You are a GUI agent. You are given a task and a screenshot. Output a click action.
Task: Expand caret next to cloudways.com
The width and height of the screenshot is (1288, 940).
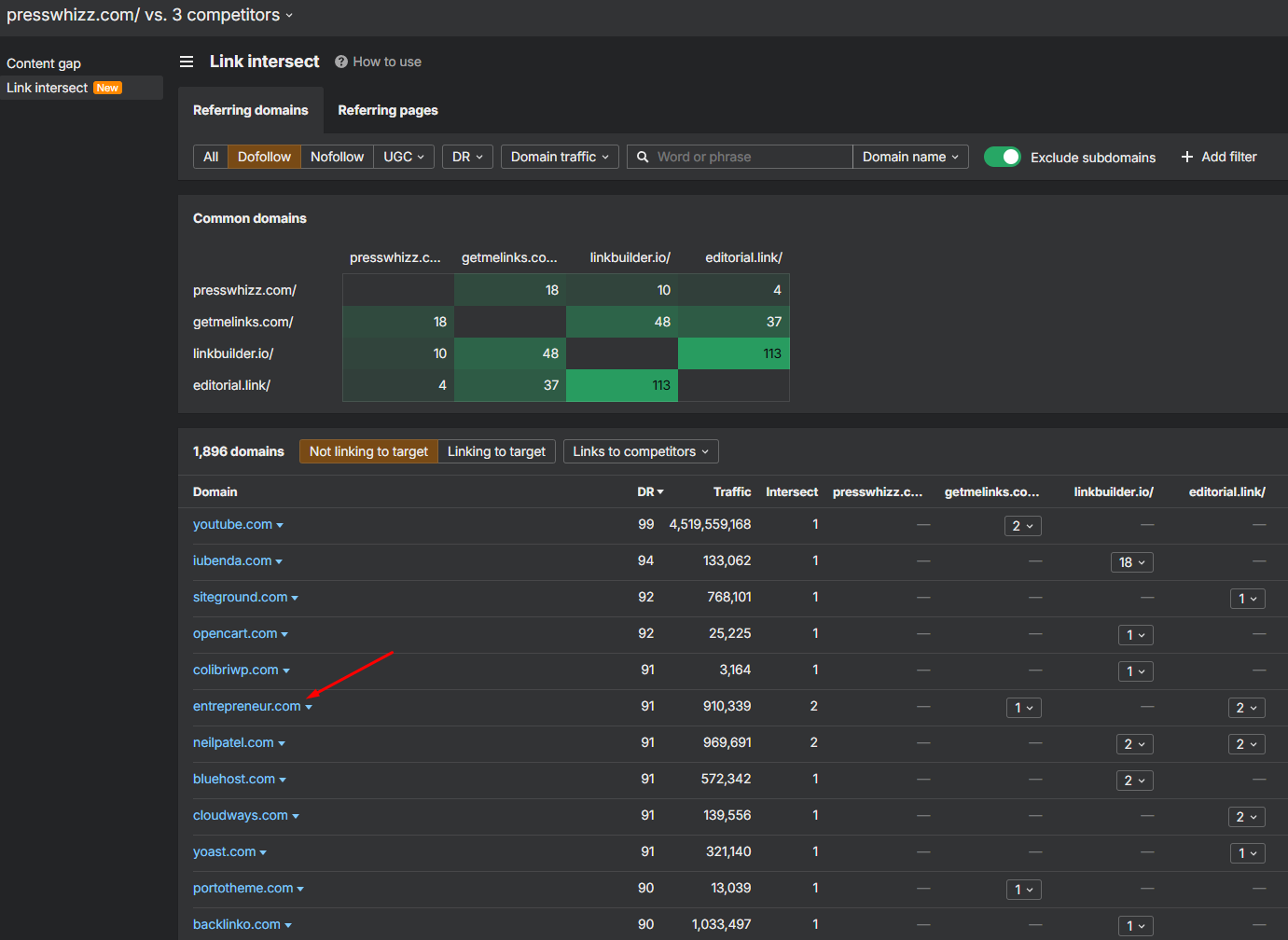coord(296,816)
